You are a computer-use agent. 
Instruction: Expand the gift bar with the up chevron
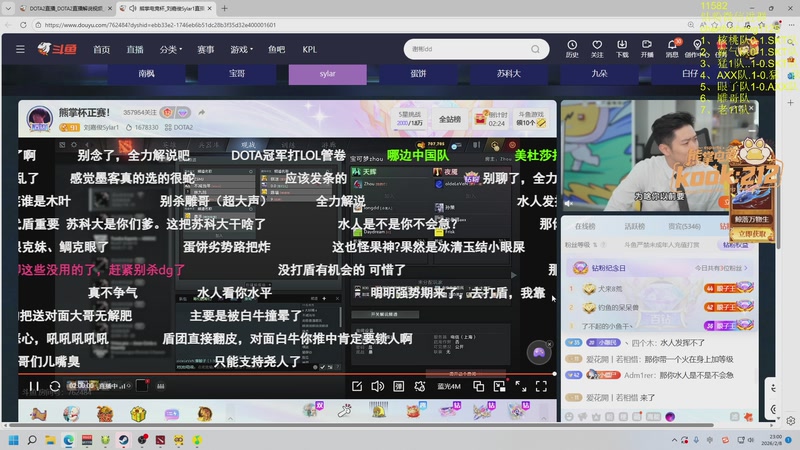point(230,418)
